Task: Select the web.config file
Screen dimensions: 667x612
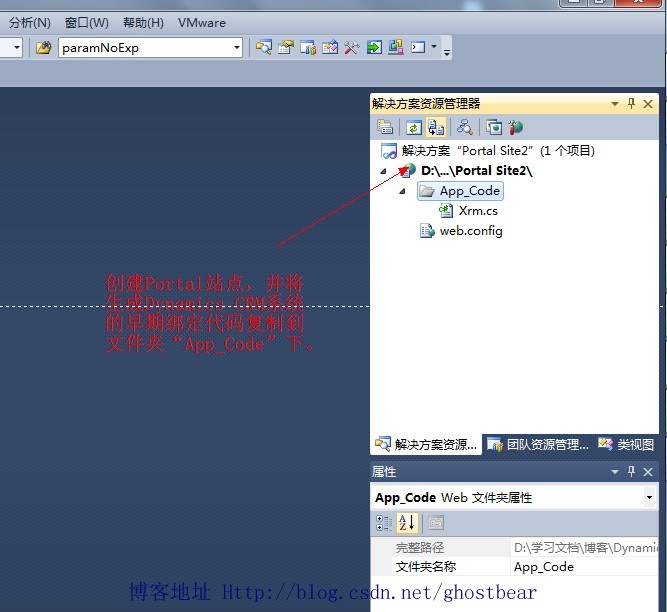Action: 471,231
